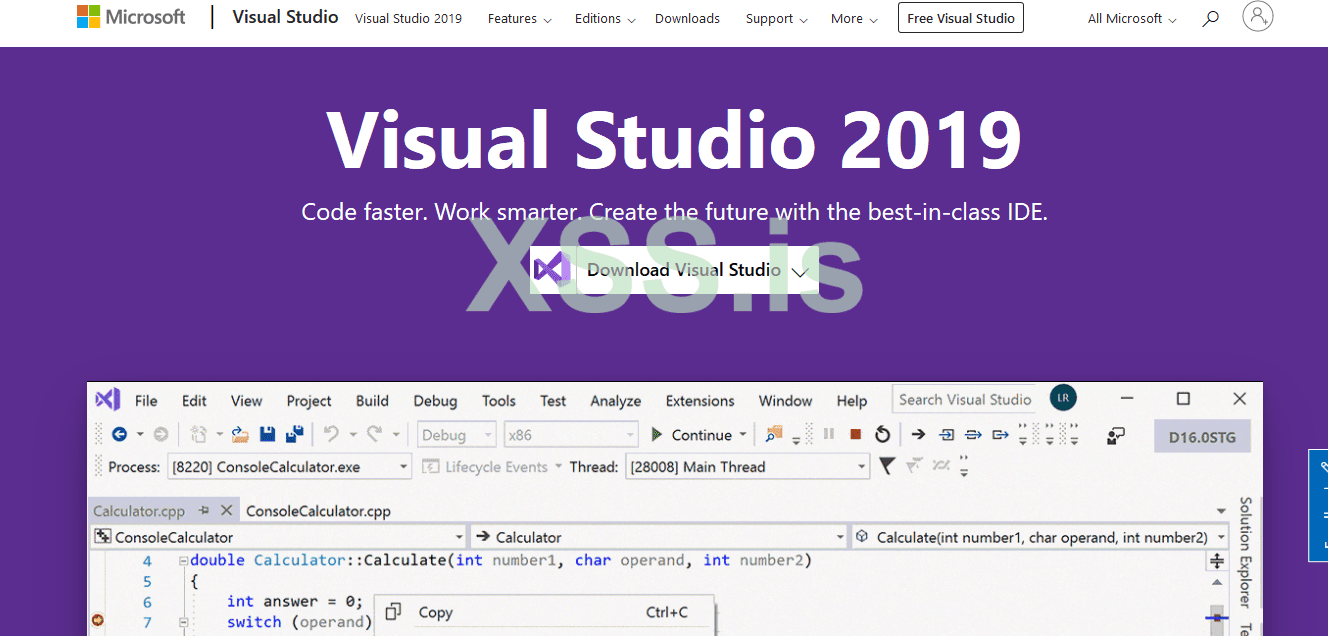Screen dimensions: 1328x636
Task: Expand the Main Thread dropdown
Action: click(x=861, y=467)
